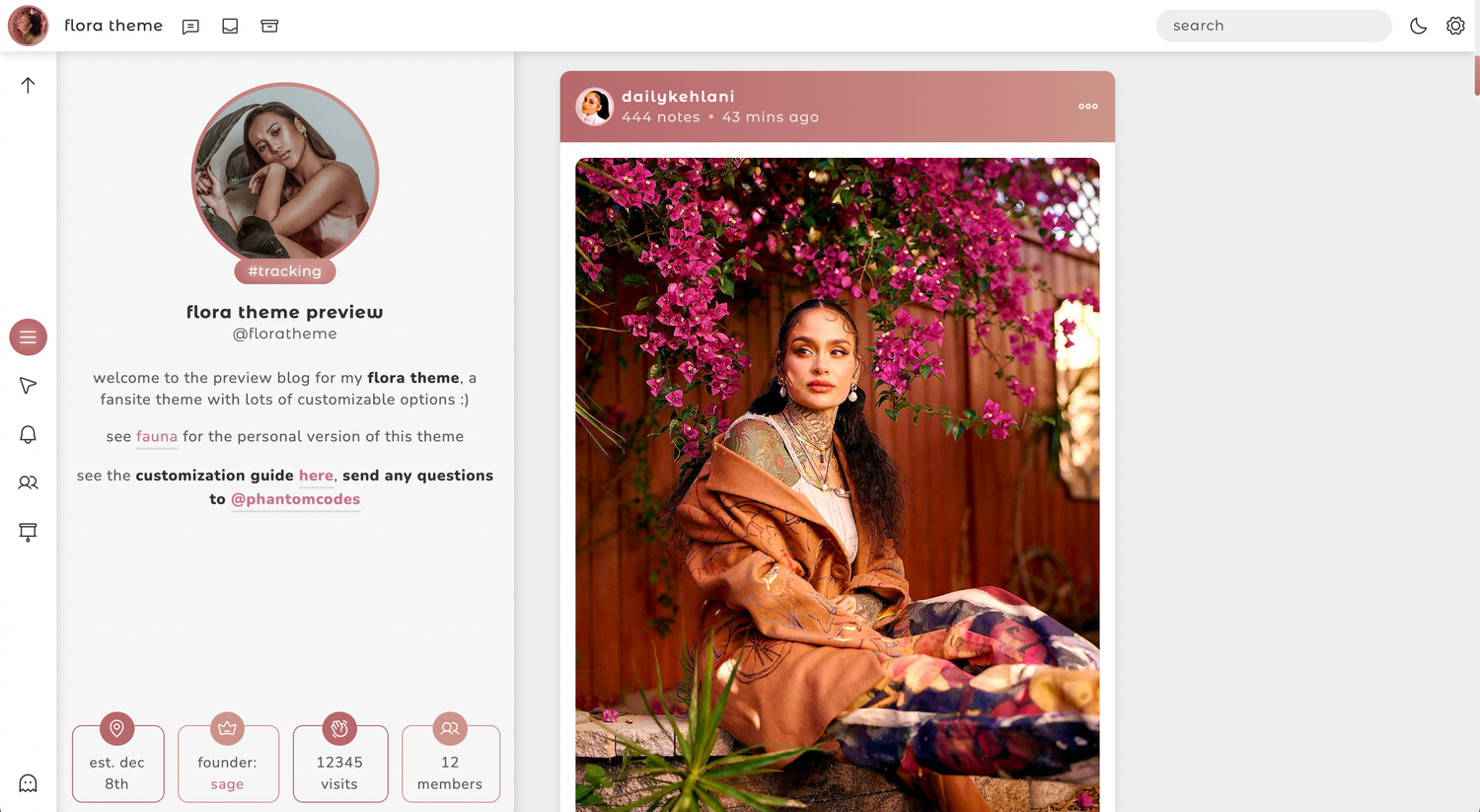Click the ghost icon at bottom left
Image resolution: width=1480 pixels, height=812 pixels.
[x=28, y=783]
